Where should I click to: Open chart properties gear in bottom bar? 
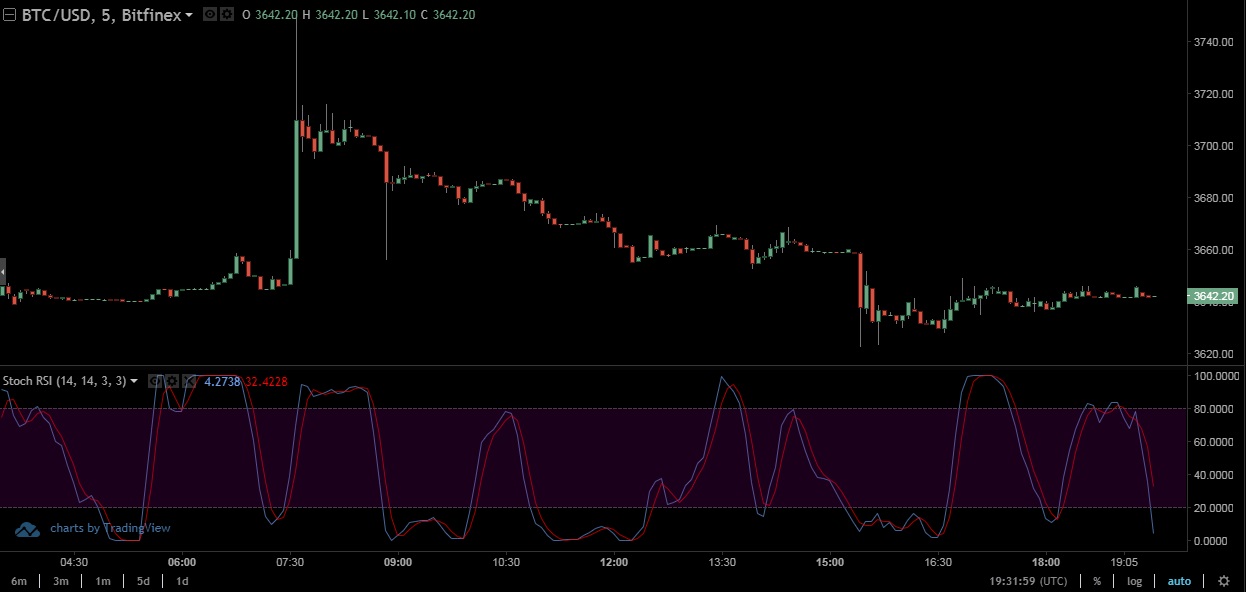pos(1223,581)
